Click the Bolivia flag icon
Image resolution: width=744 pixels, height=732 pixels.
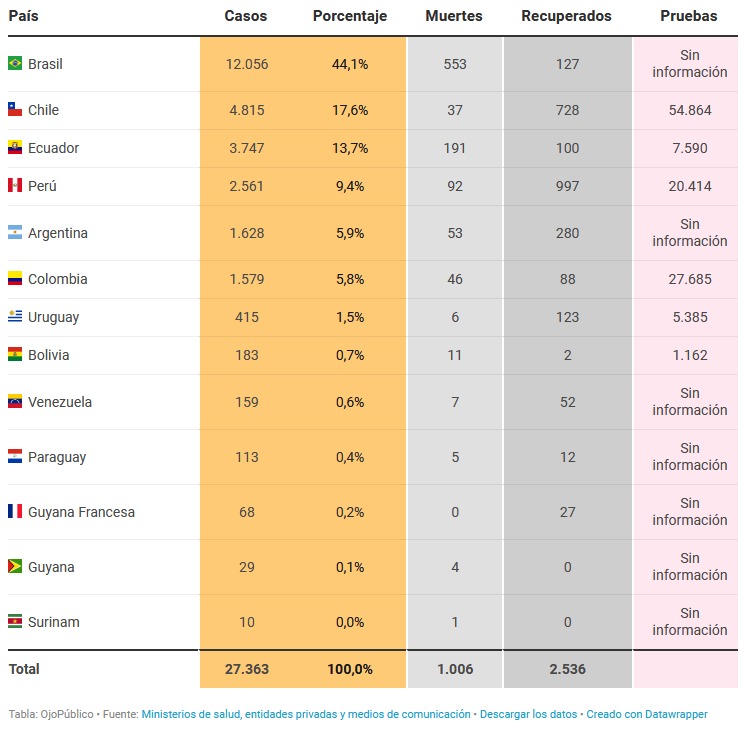click(15, 355)
